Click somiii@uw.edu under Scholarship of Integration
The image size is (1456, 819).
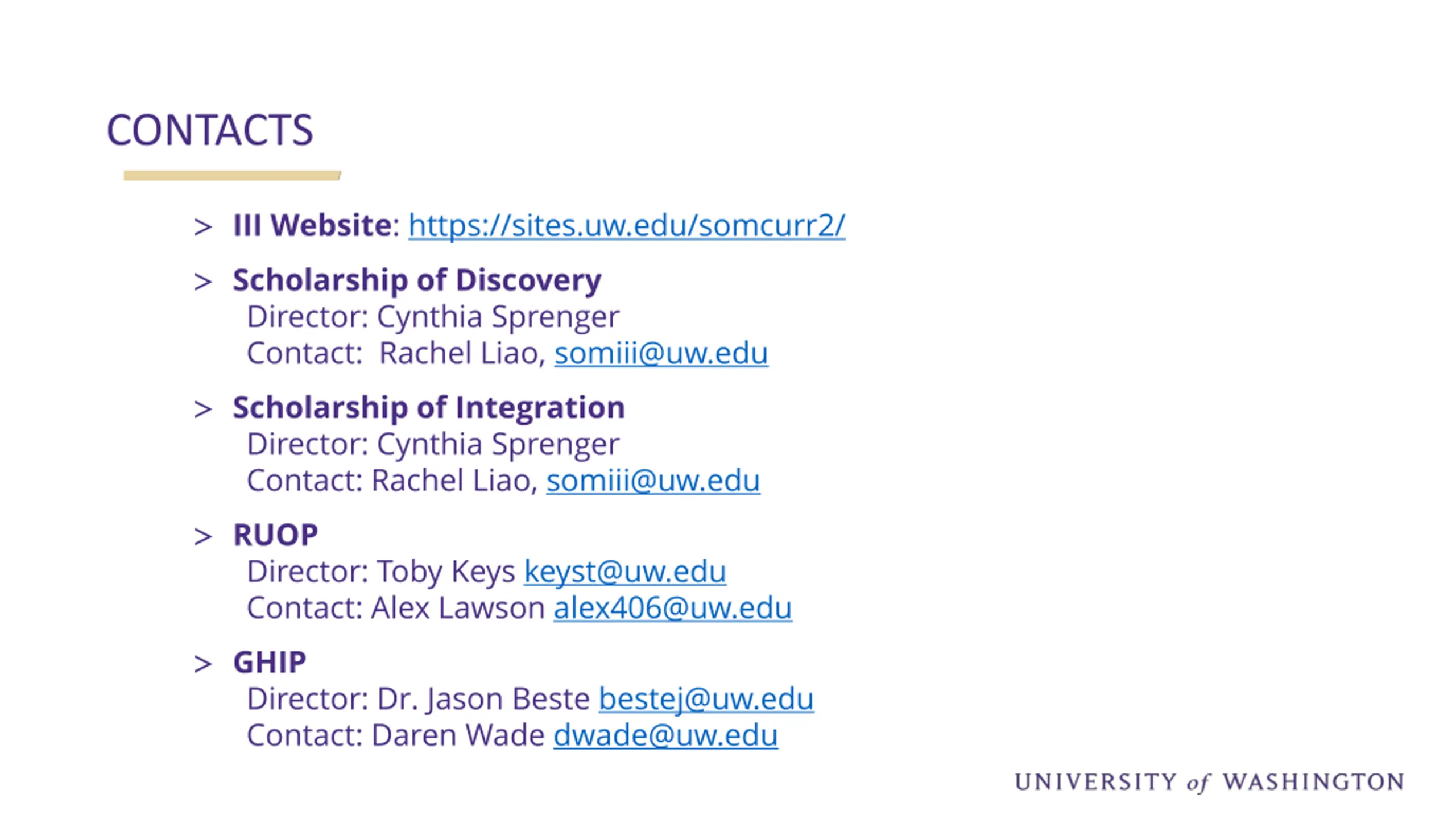point(653,481)
